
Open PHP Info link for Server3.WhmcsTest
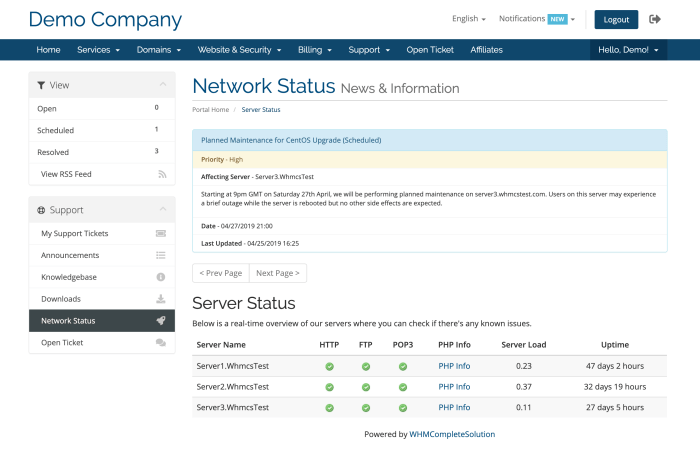tap(454, 407)
